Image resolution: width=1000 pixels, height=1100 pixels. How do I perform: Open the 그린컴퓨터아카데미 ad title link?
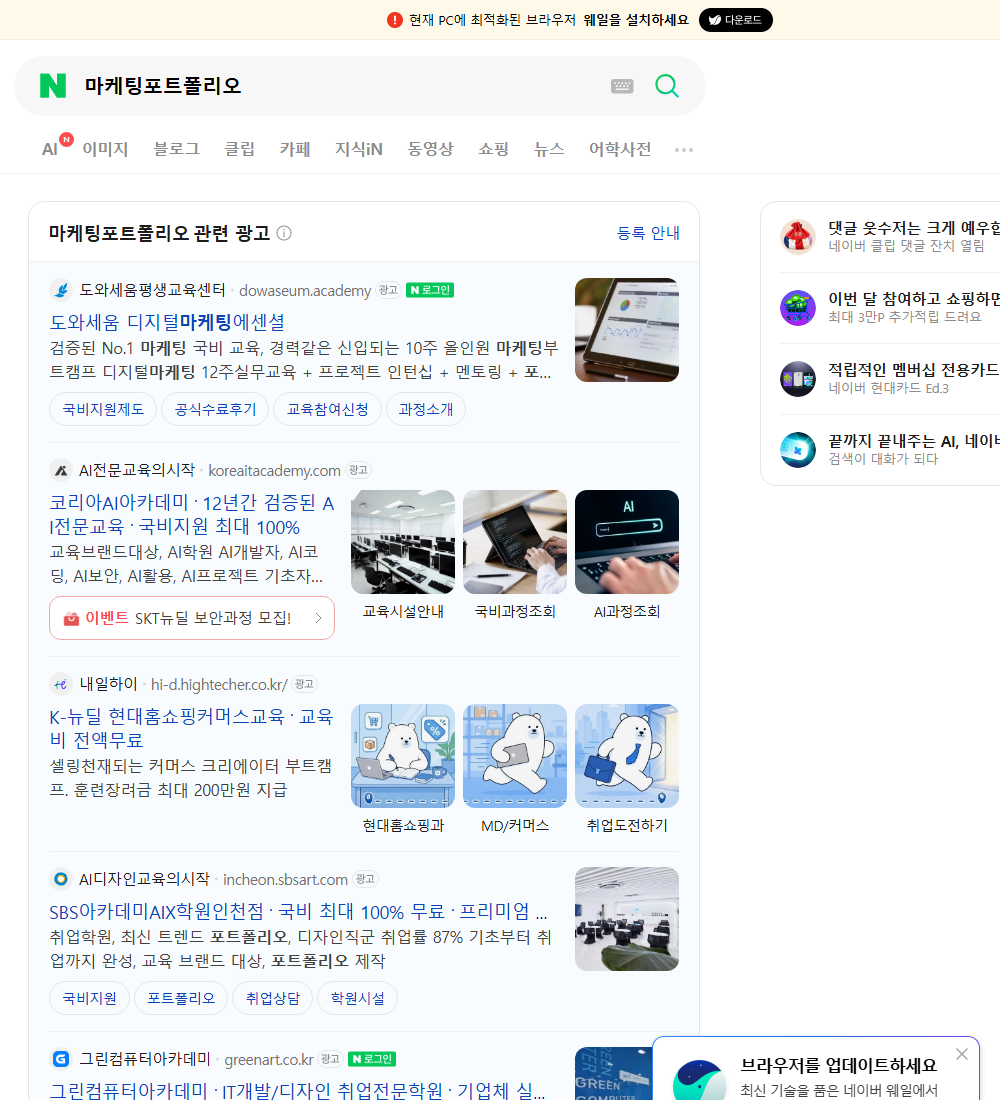297,1090
